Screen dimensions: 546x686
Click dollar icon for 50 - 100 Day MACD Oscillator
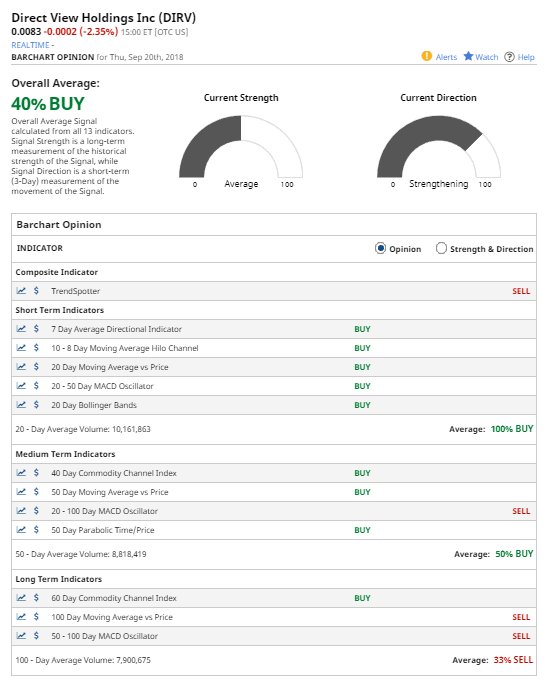tap(36, 636)
